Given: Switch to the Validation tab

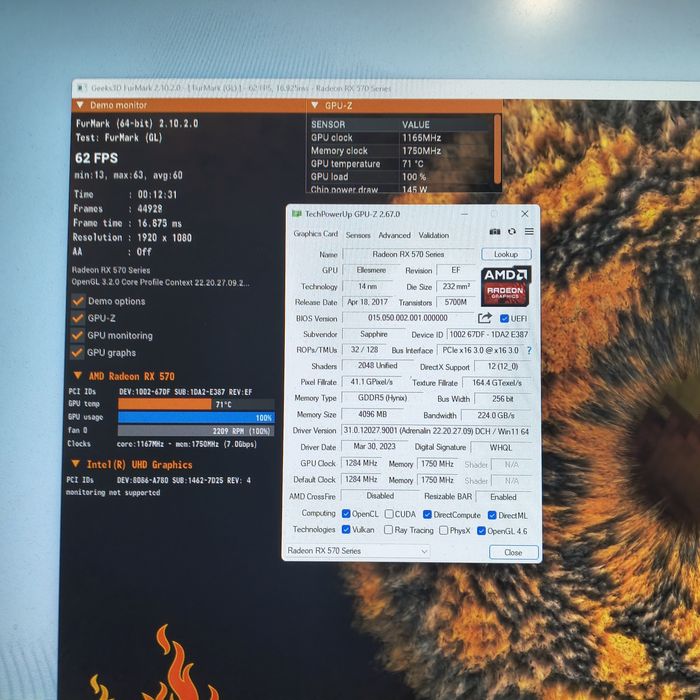Looking at the screenshot, I should (433, 235).
